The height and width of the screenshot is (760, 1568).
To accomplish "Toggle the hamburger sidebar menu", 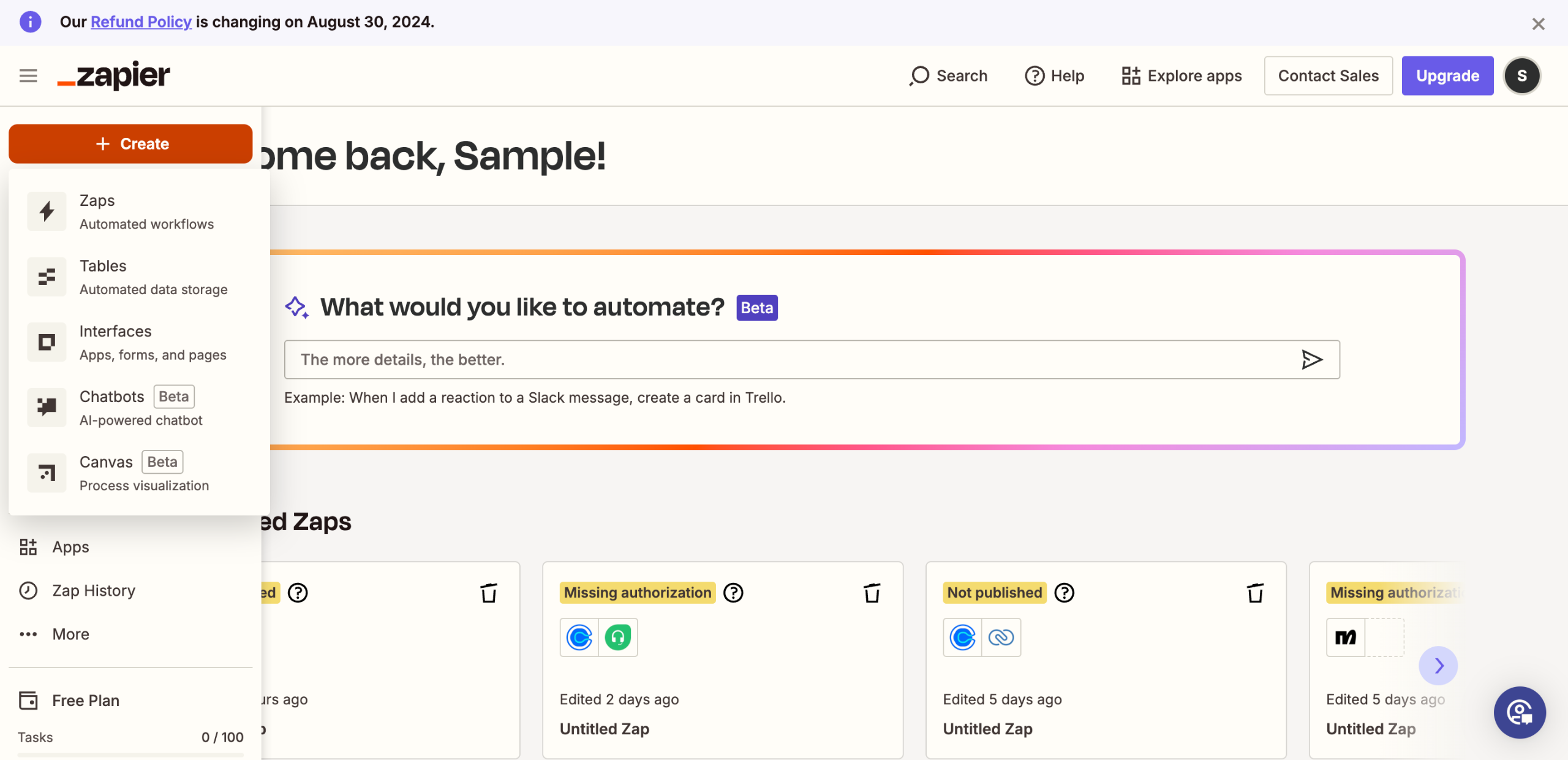I will click(28, 76).
